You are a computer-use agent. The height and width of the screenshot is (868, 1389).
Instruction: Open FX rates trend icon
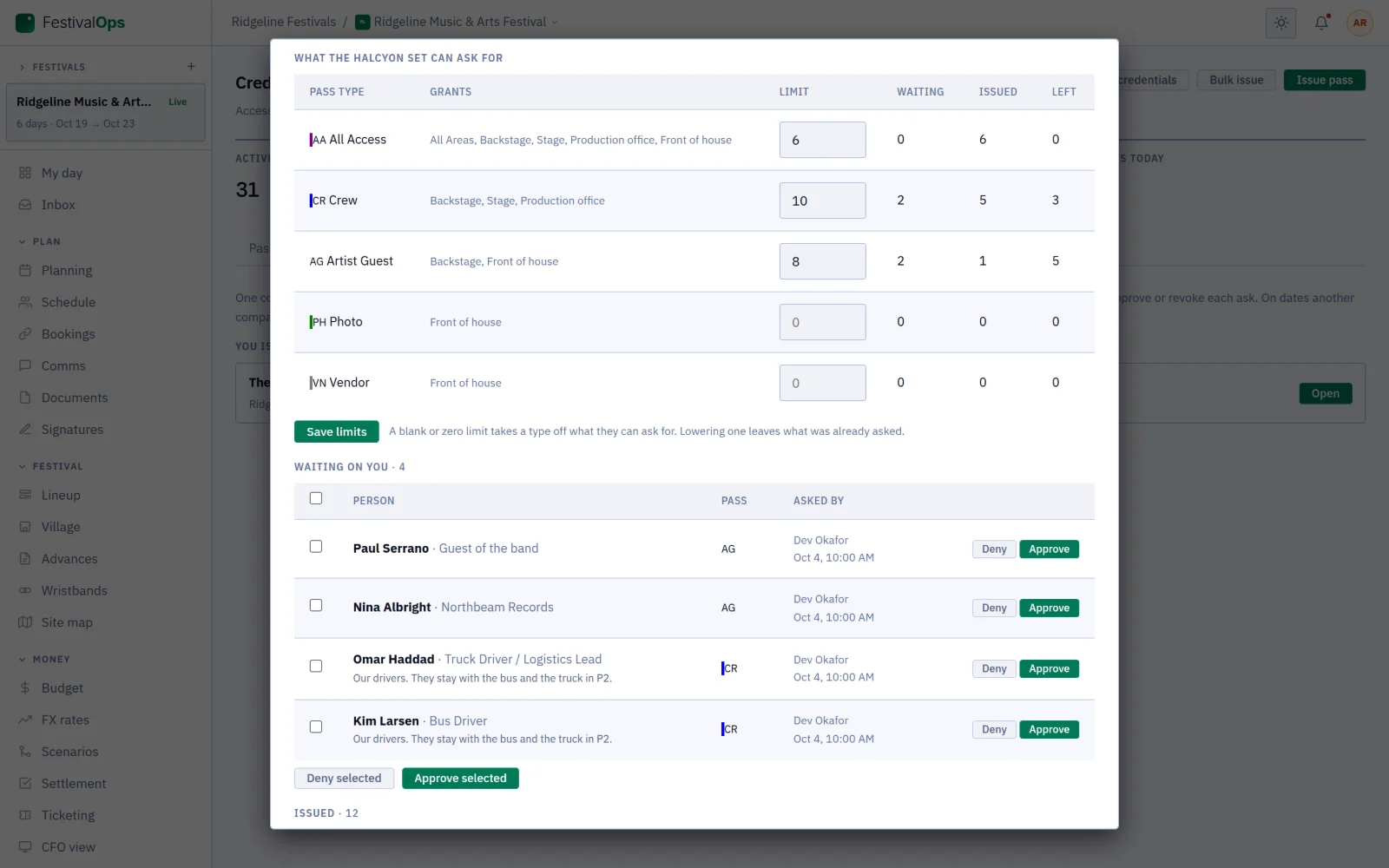[x=25, y=720]
